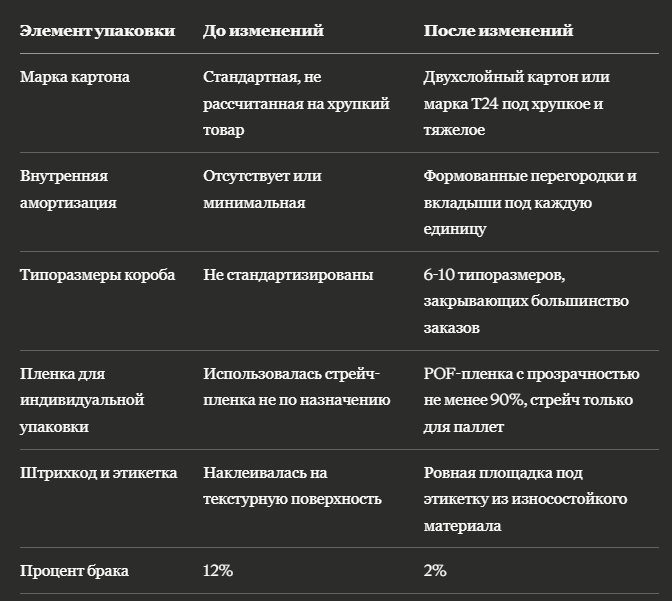The width and height of the screenshot is (672, 601).
Task: Click the 'Наклеивалась на текстурную поверхность' cell
Action: click(292, 486)
